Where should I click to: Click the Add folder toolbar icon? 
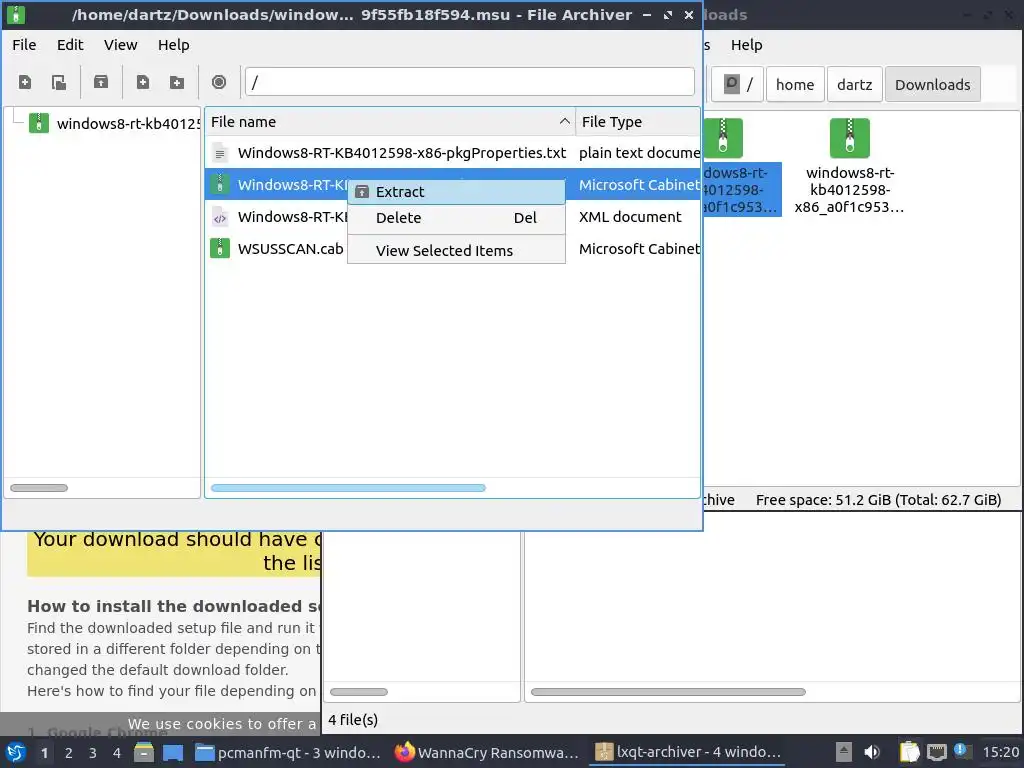177,82
